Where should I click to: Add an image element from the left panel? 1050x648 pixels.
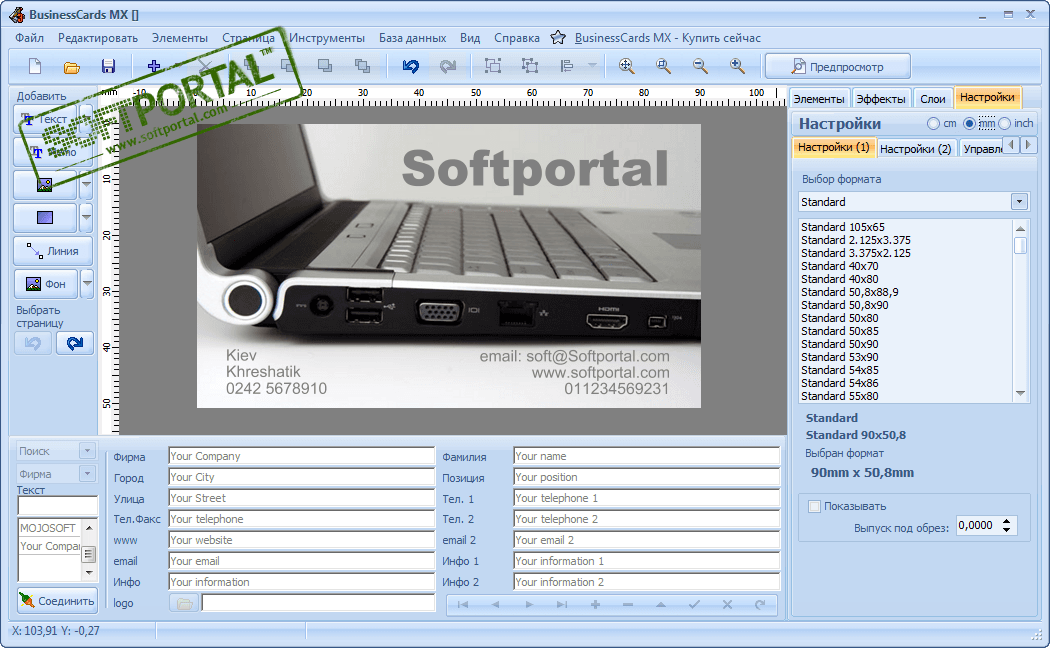45,184
